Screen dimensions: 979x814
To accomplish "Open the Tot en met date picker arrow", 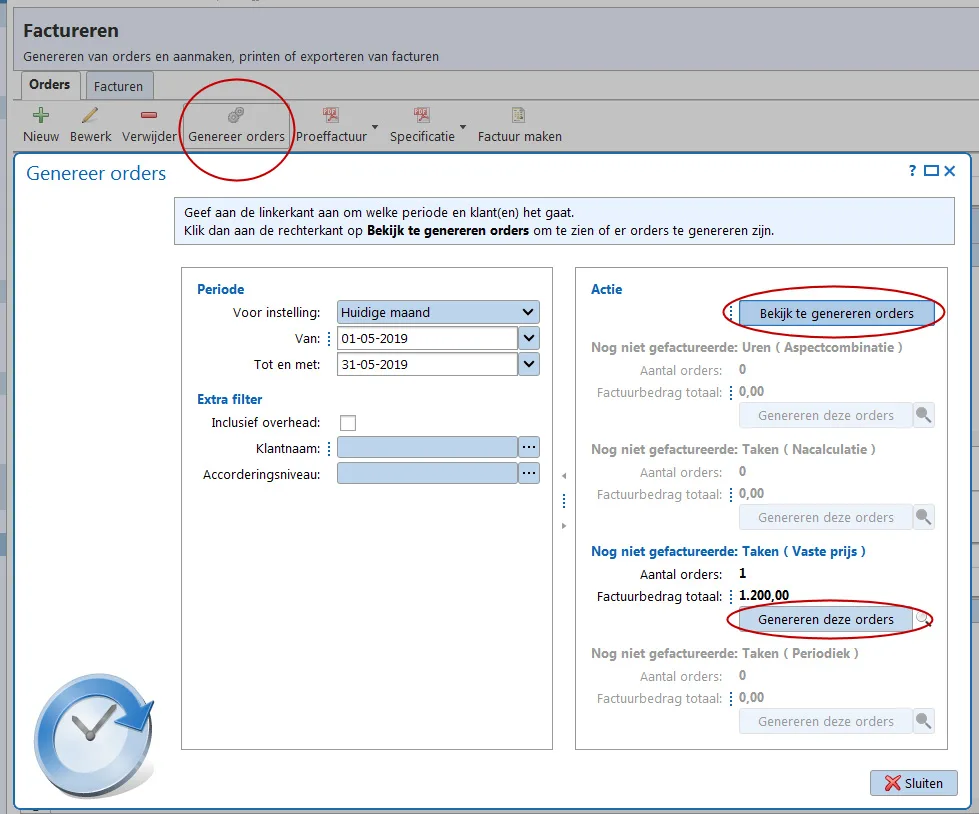I will point(529,365).
